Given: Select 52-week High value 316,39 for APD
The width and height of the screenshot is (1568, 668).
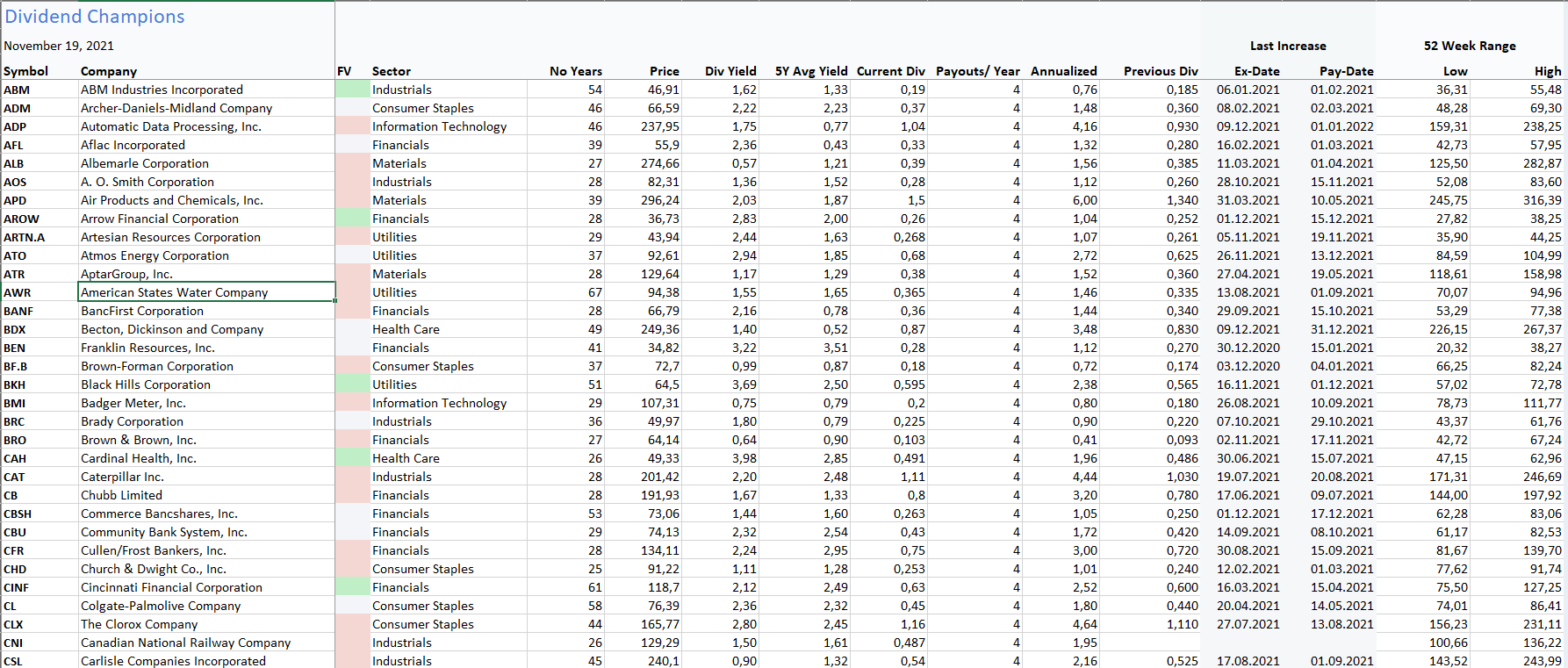Looking at the screenshot, I should (1542, 200).
